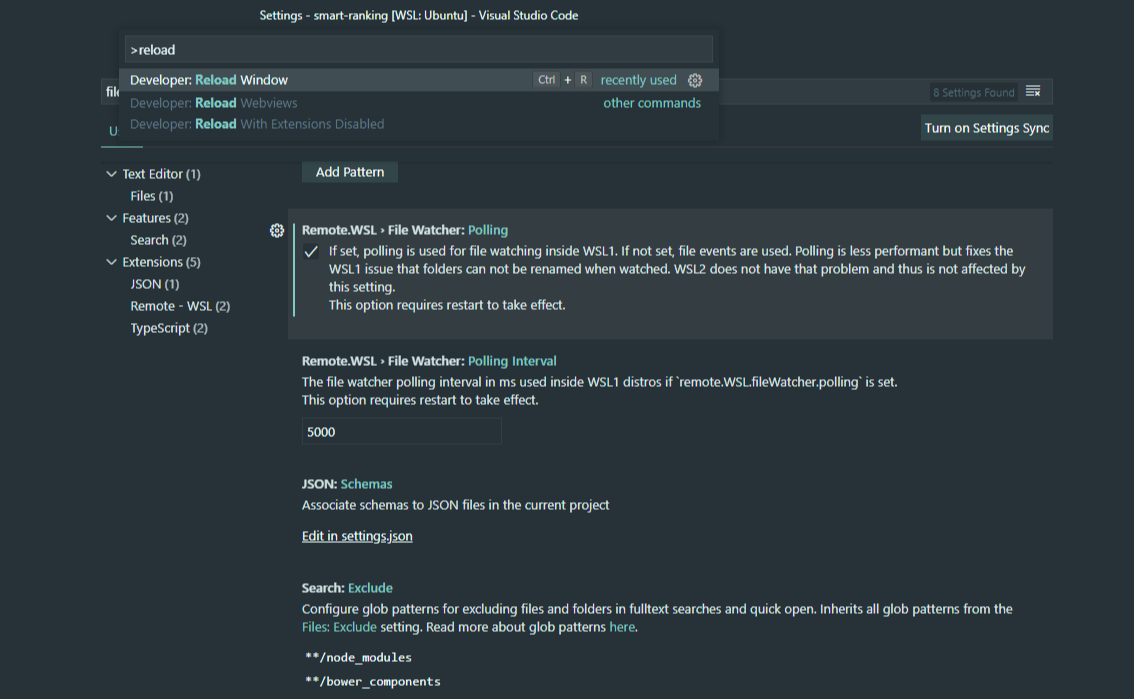Open the glob patterns 'here' link

click(x=621, y=627)
